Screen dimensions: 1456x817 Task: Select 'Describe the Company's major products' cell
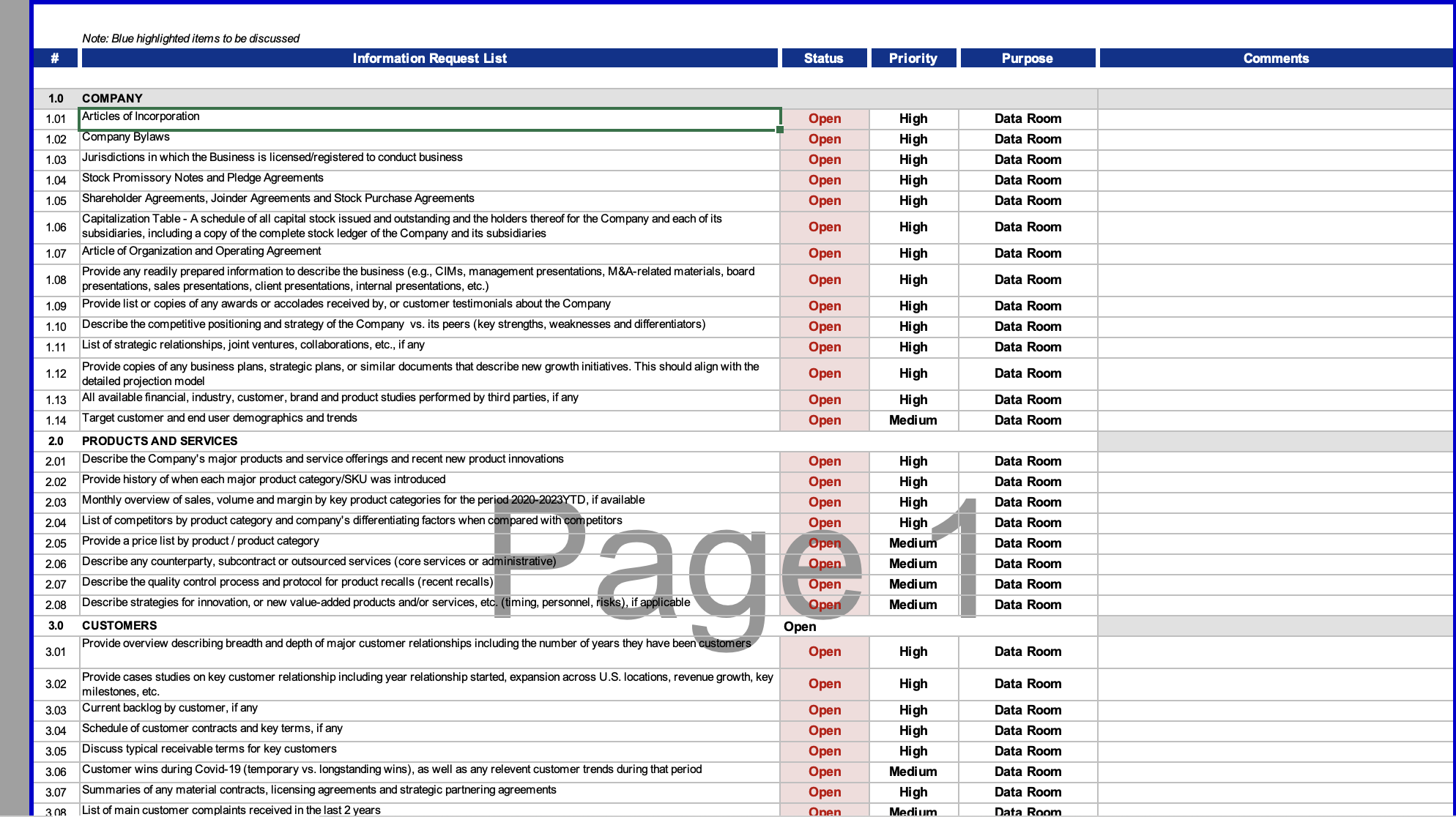429,461
